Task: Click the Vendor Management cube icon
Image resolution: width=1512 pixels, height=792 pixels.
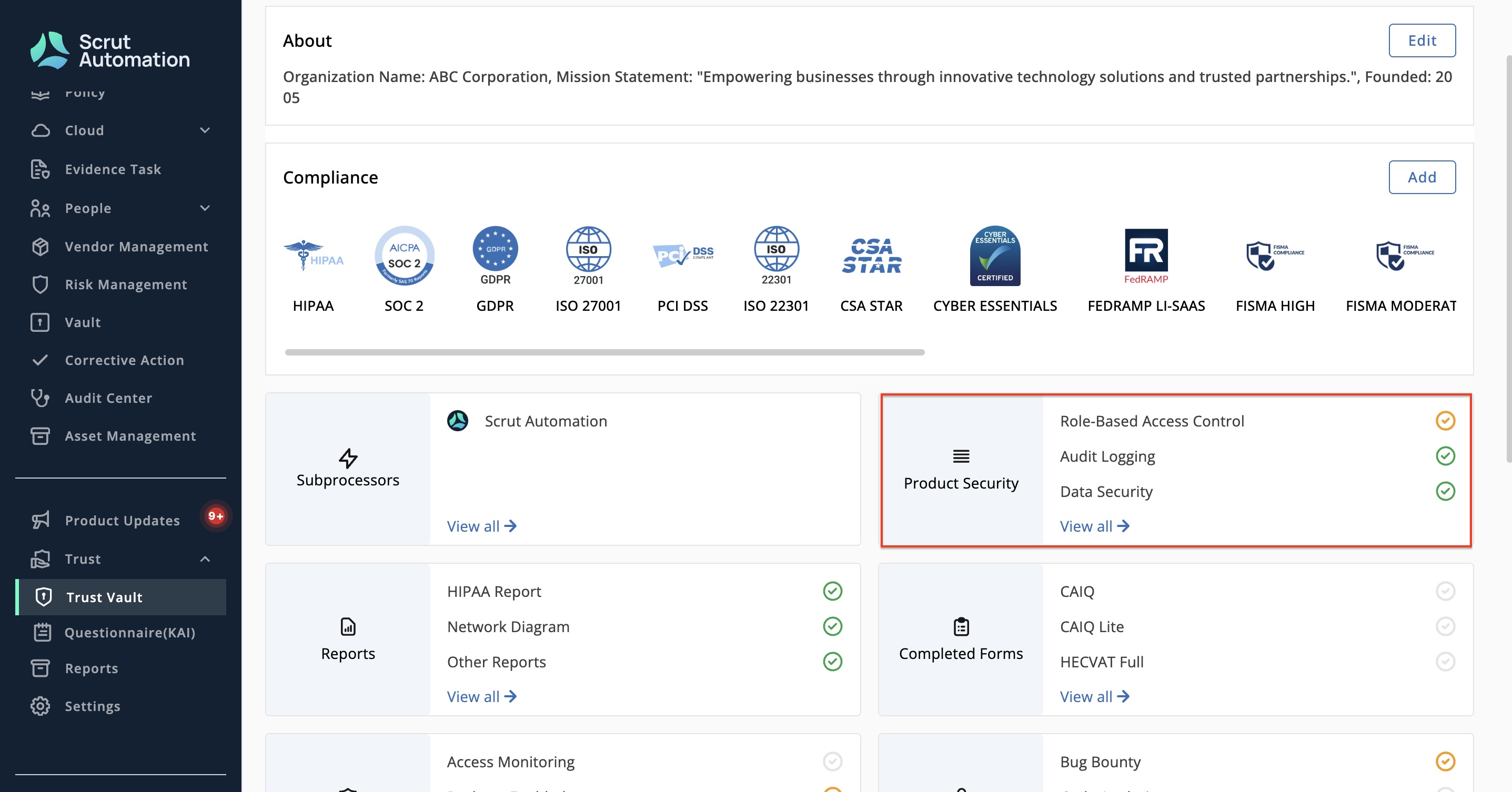Action: [x=40, y=247]
